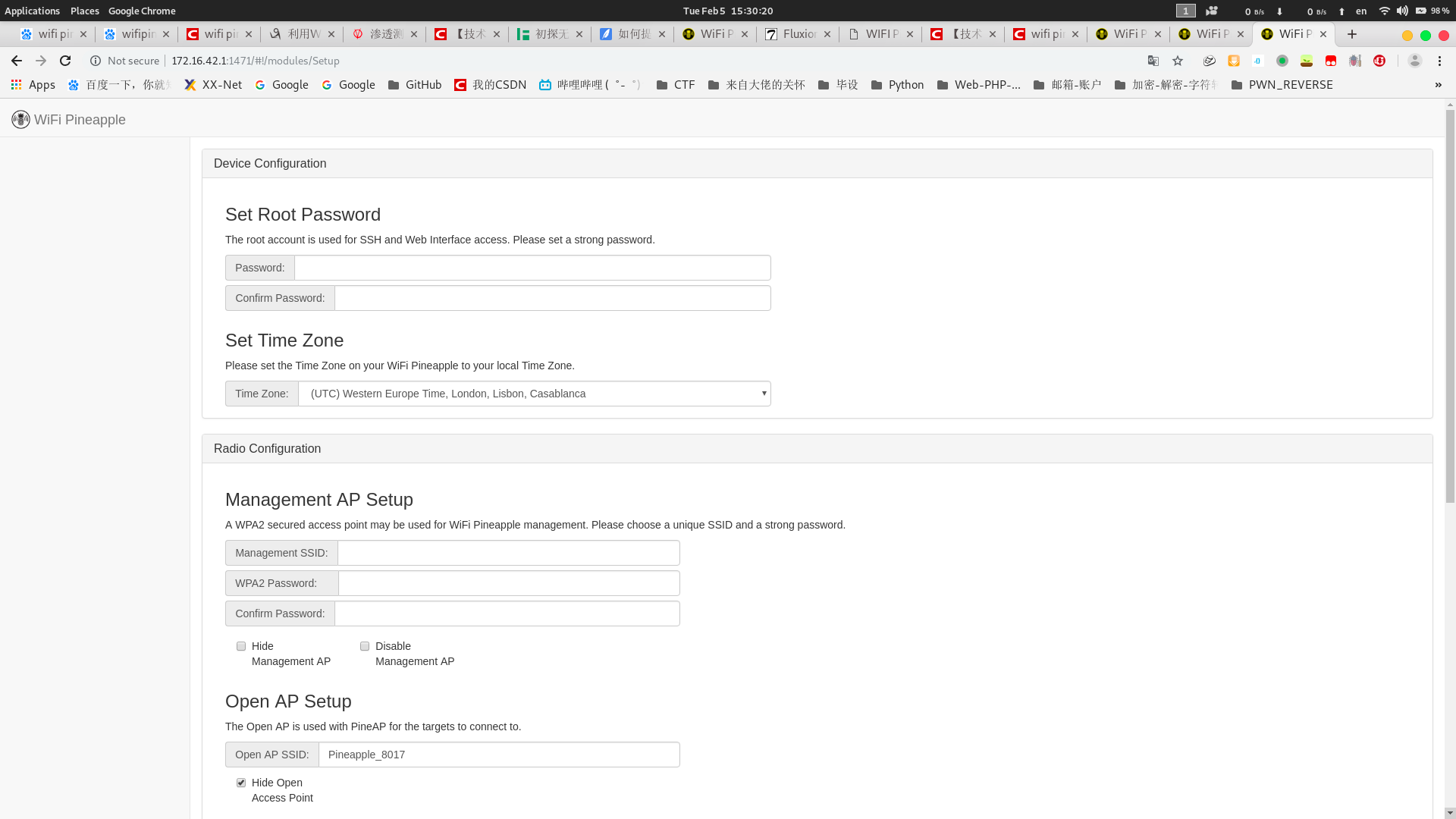The height and width of the screenshot is (819, 1456).
Task: Reload the current page
Action: pos(65,61)
